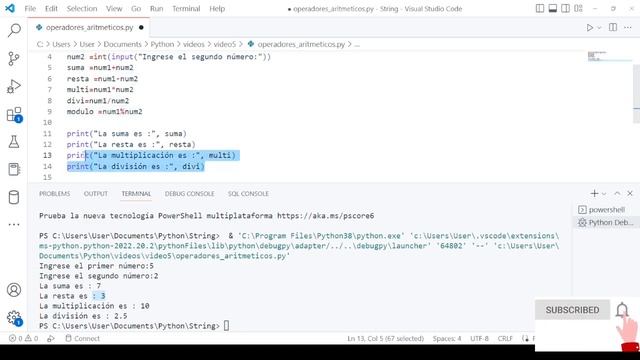The image size is (640, 360).
Task: Create a new terminal with plus icon
Action: [x=594, y=193]
